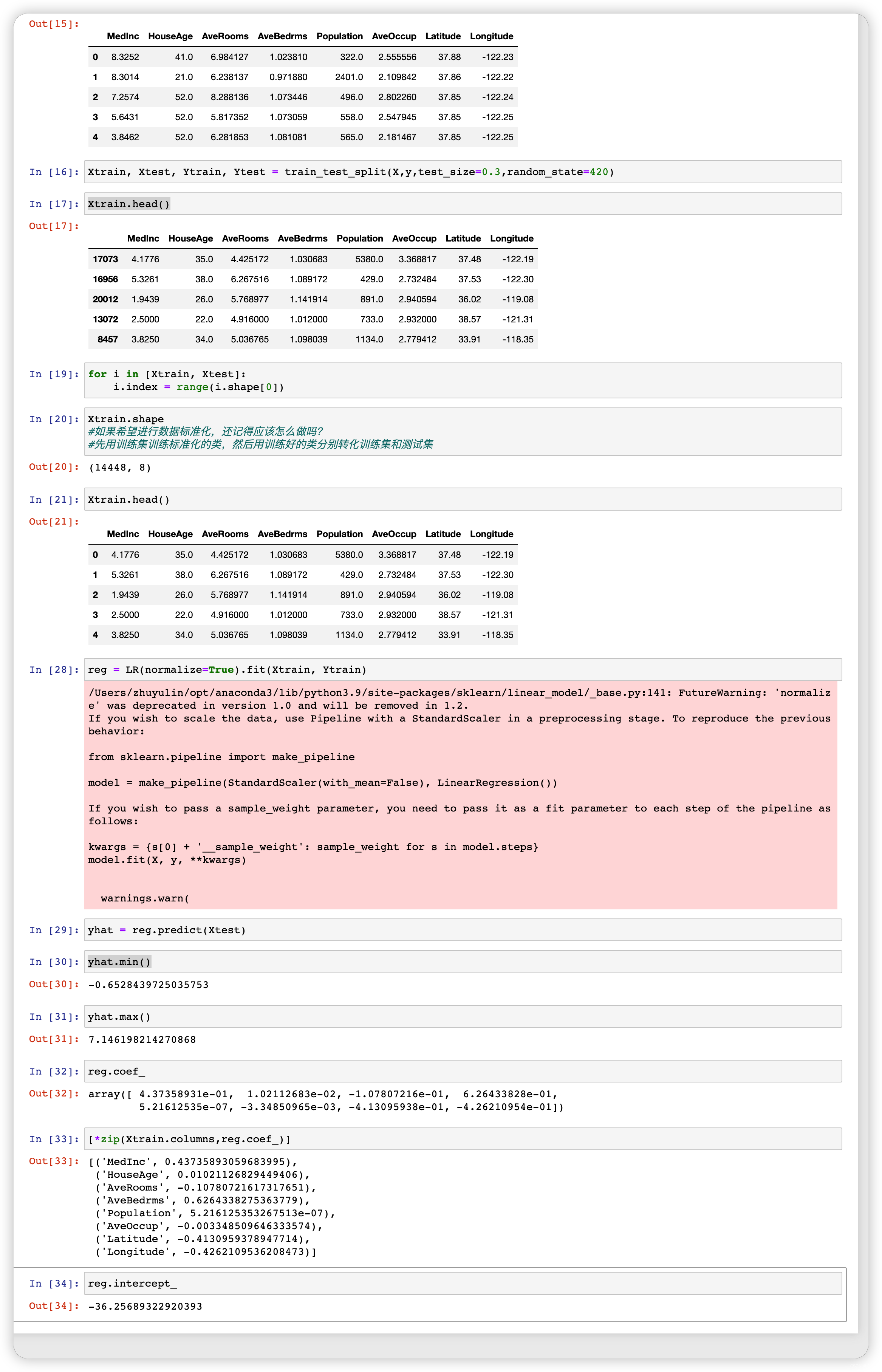Image resolution: width=882 pixels, height=1372 pixels.
Task: Click the output -0.6528439725035753
Action: click(x=149, y=985)
